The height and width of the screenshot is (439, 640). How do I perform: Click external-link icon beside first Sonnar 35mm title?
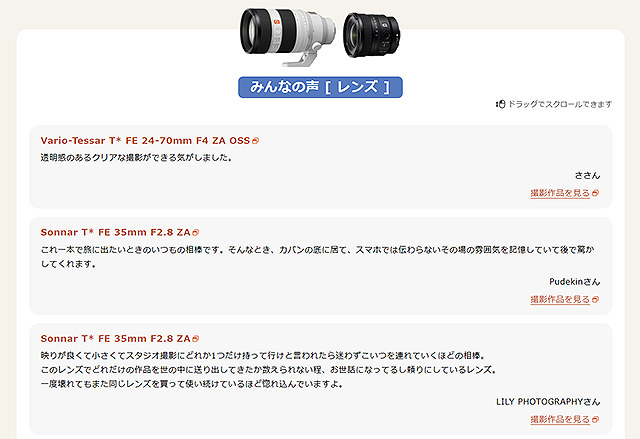click(196, 233)
